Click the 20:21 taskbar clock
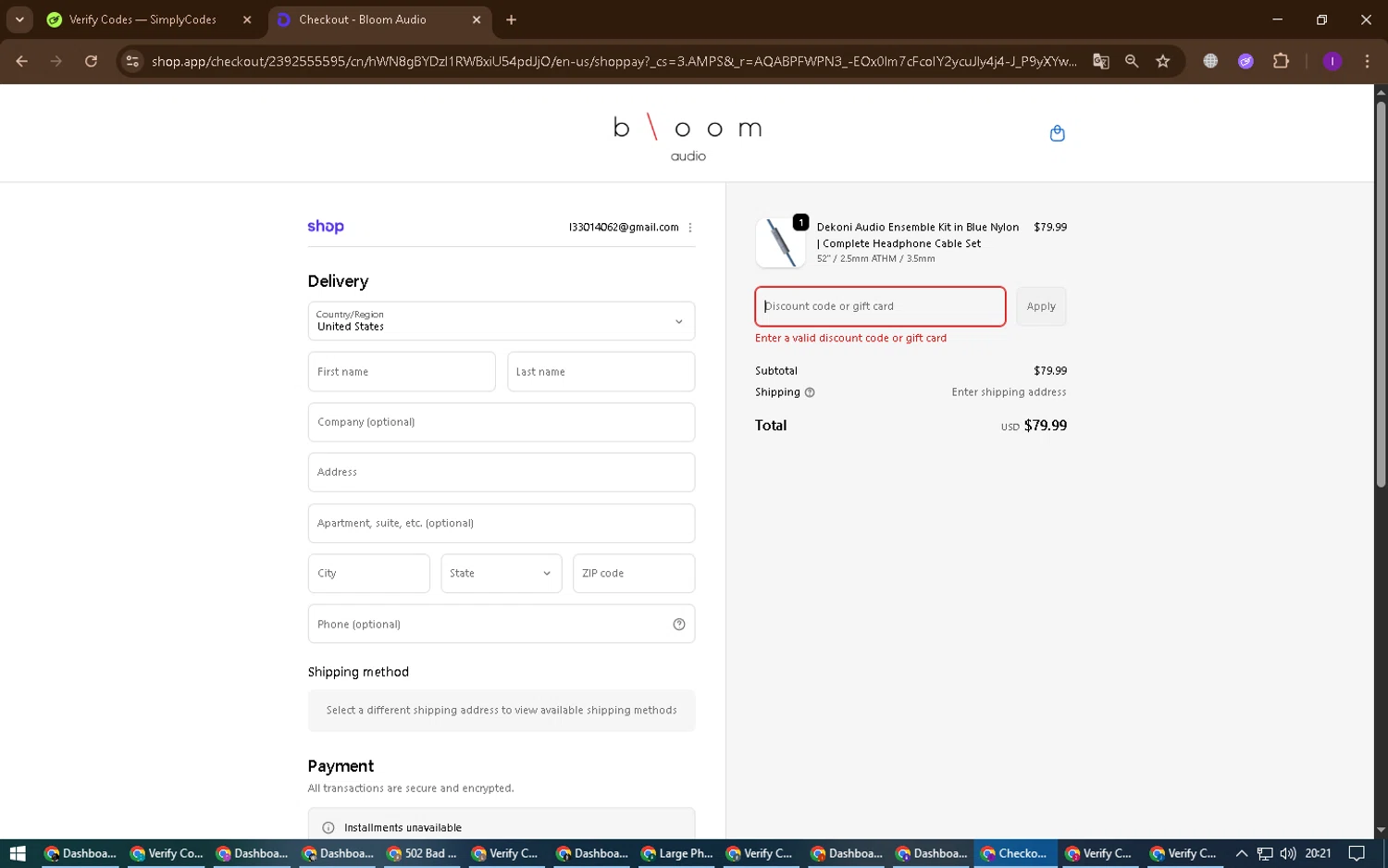Viewport: 1388px width, 868px height. 1318,853
